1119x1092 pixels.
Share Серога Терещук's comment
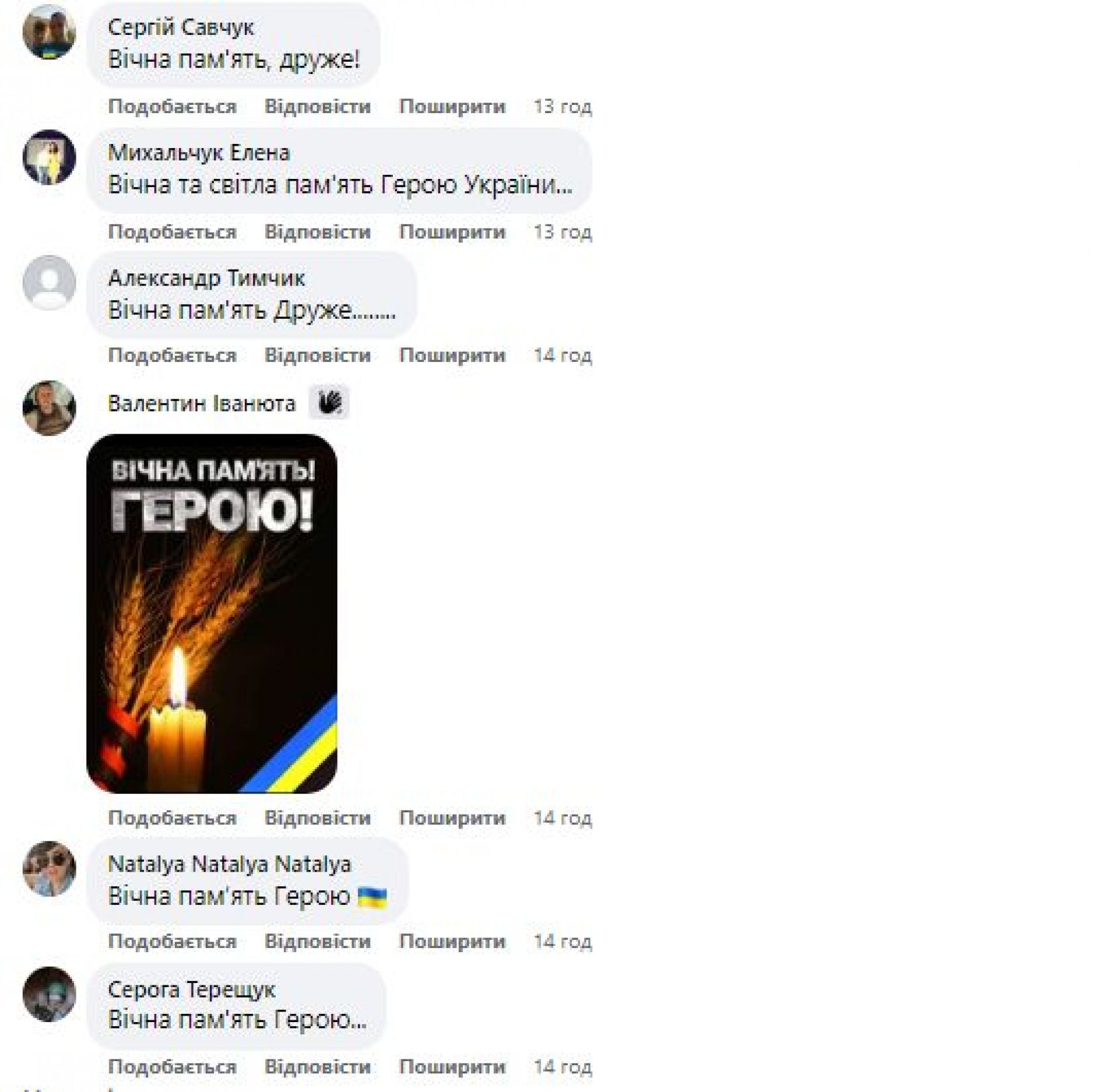click(x=452, y=1066)
